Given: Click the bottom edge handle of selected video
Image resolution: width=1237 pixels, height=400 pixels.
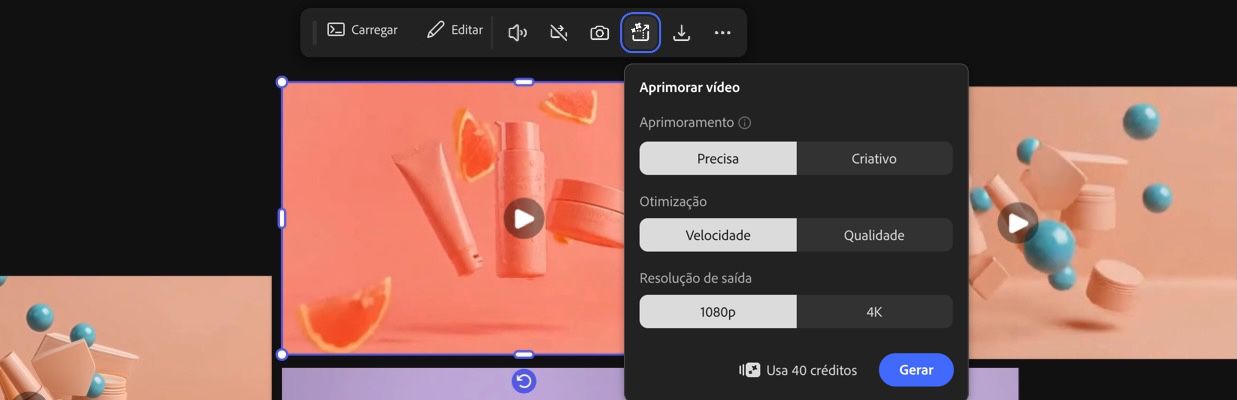Looking at the screenshot, I should tap(523, 354).
